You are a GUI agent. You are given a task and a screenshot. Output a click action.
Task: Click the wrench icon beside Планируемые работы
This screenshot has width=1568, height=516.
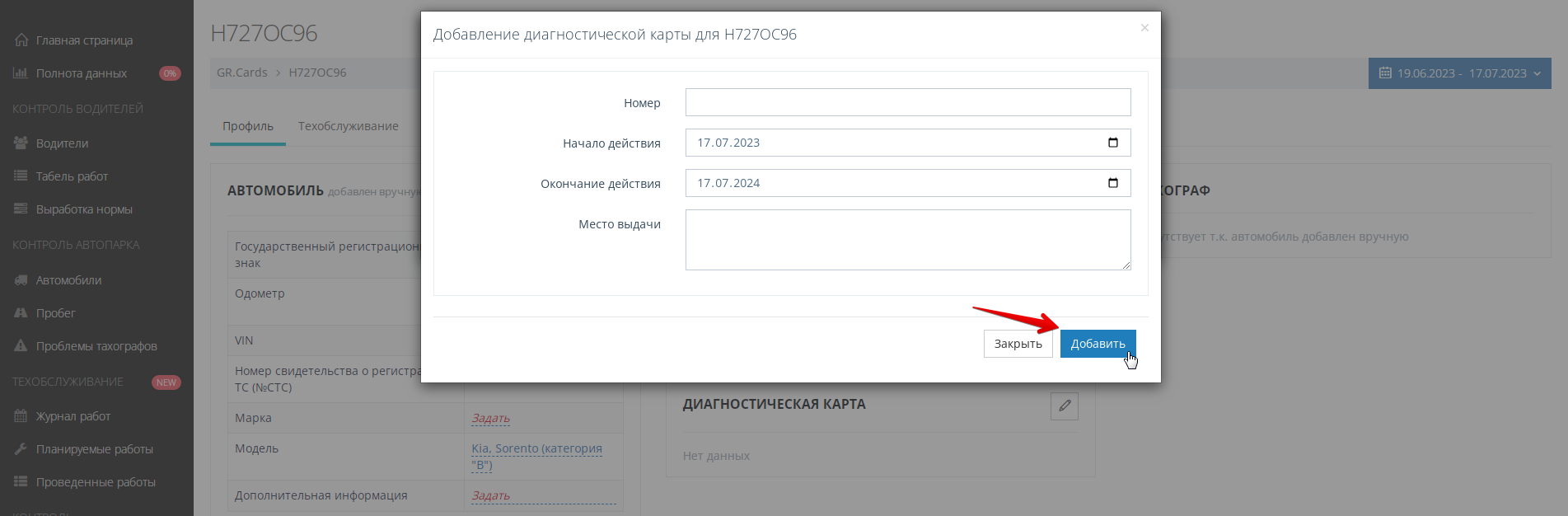(21, 449)
